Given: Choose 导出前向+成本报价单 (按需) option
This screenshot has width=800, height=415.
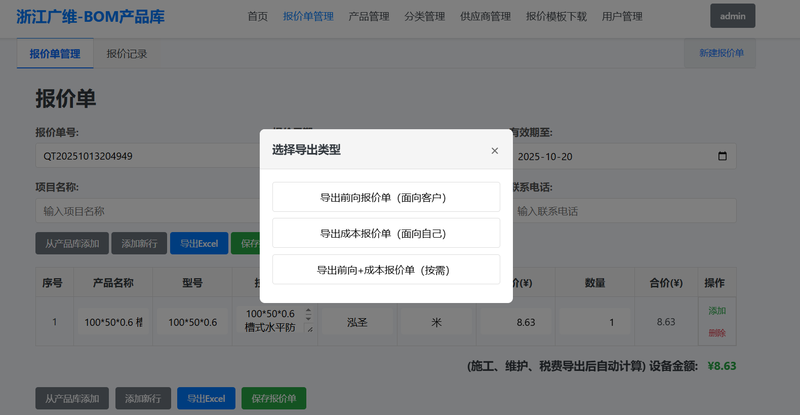Looking at the screenshot, I should click(x=386, y=269).
